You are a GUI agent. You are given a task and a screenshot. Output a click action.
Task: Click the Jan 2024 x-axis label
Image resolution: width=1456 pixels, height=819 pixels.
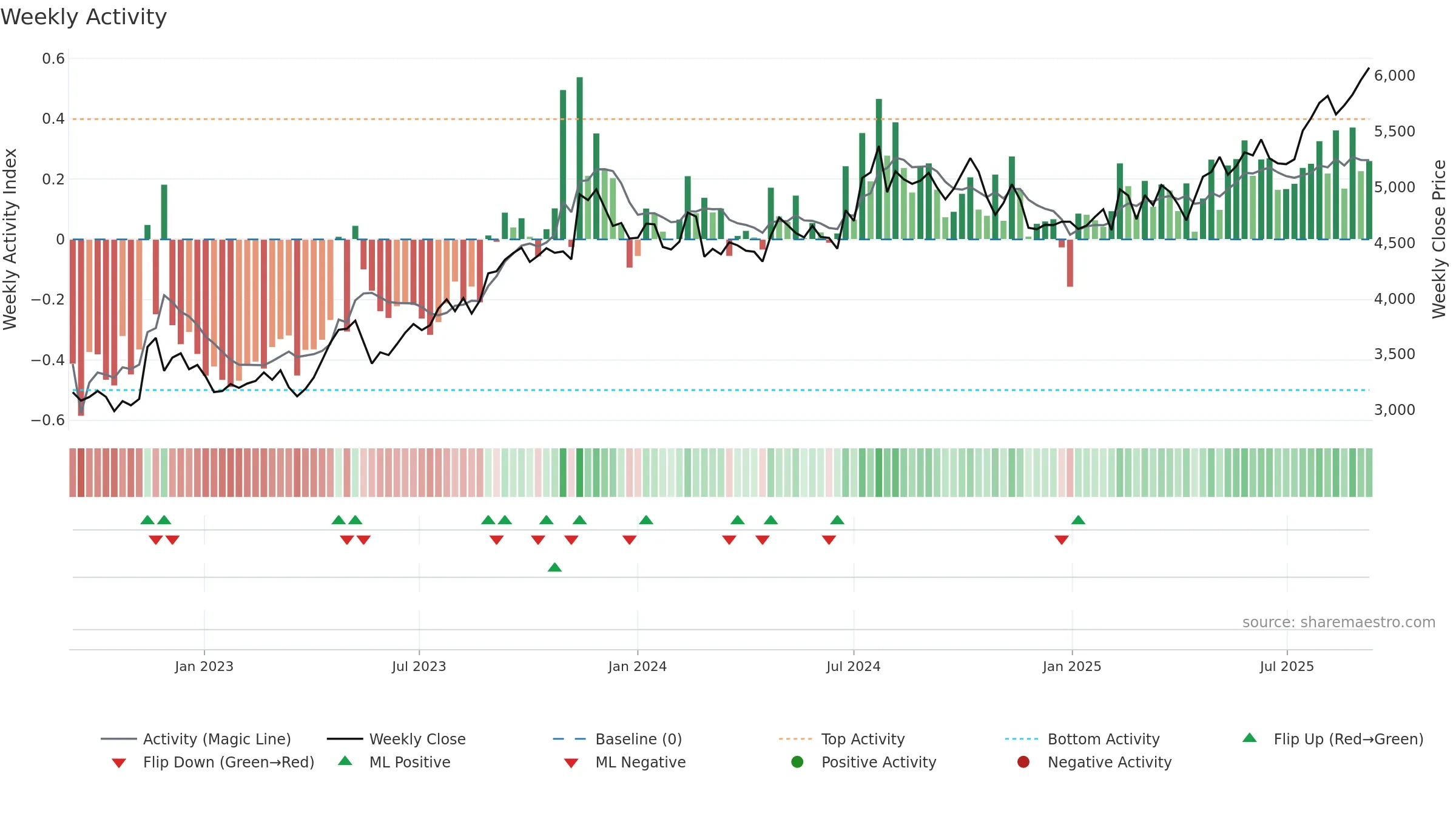(x=637, y=666)
